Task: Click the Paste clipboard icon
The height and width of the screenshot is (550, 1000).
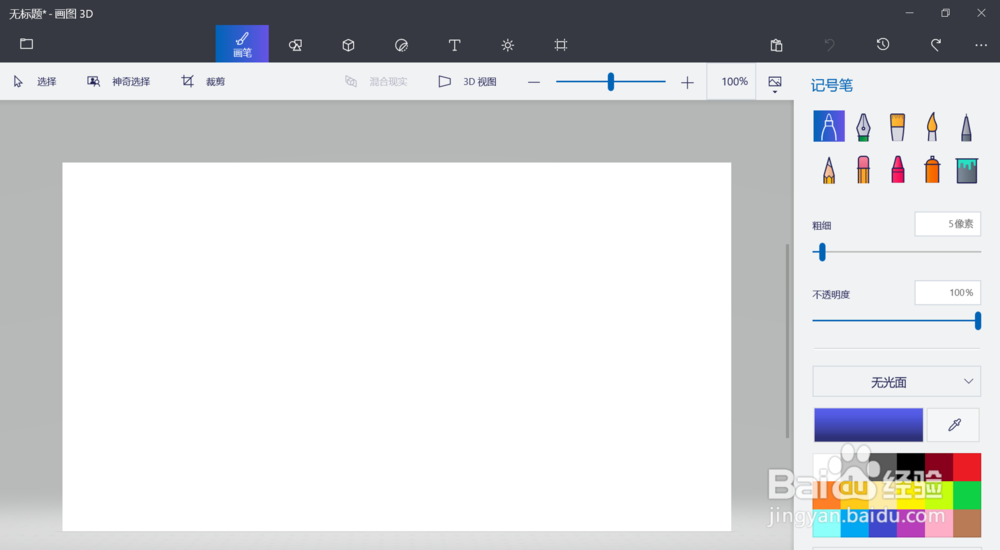Action: (x=776, y=45)
